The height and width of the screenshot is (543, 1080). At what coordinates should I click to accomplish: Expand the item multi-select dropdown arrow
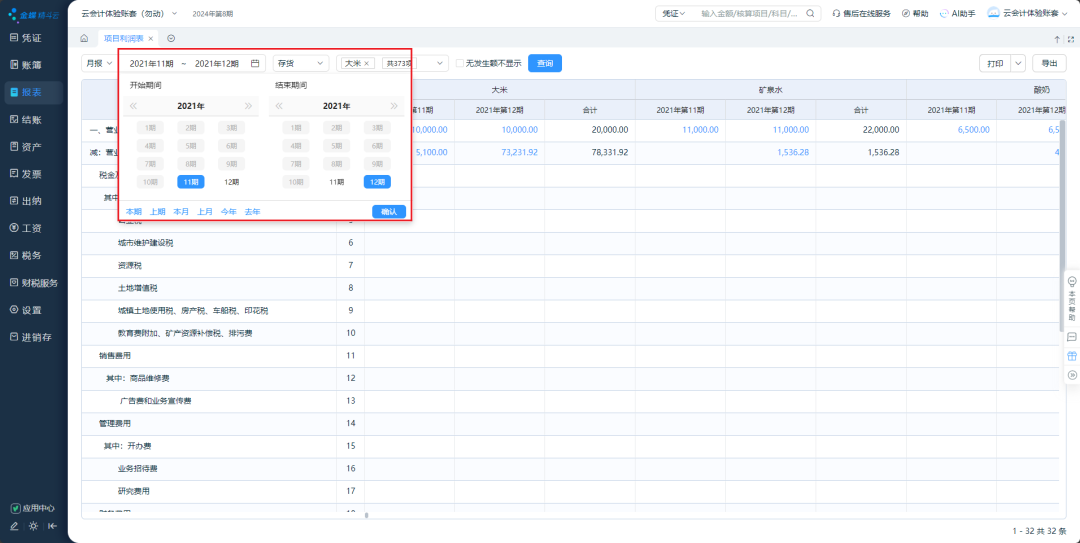coord(440,63)
